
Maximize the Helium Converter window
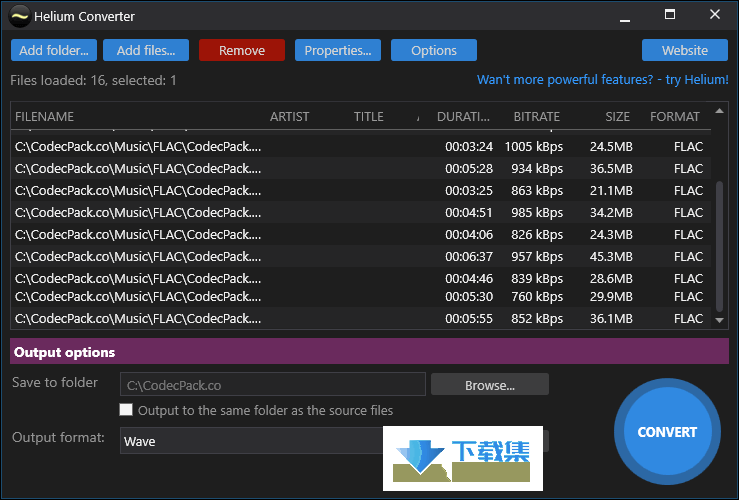[x=670, y=15]
